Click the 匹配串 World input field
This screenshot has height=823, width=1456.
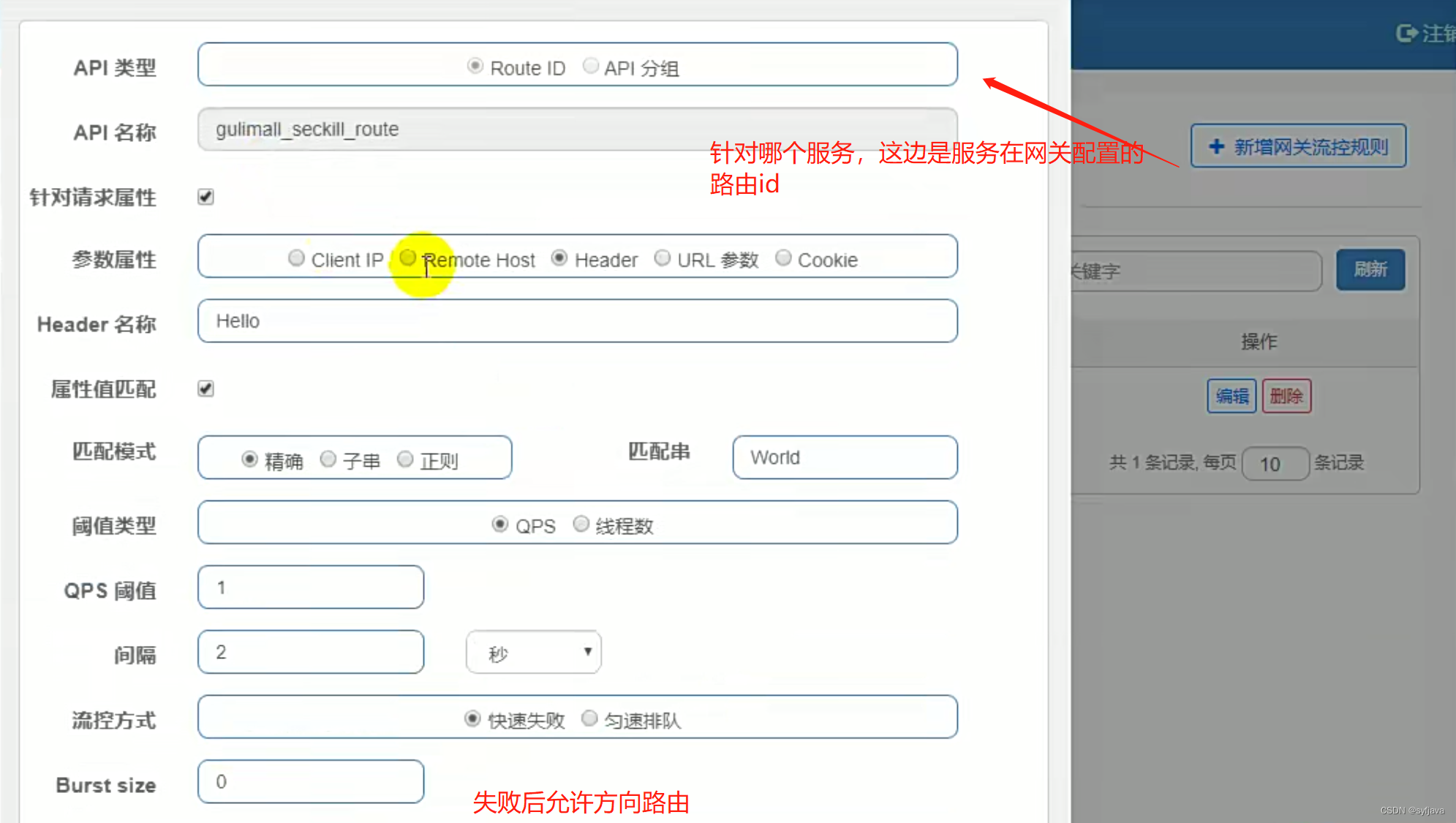[845, 457]
